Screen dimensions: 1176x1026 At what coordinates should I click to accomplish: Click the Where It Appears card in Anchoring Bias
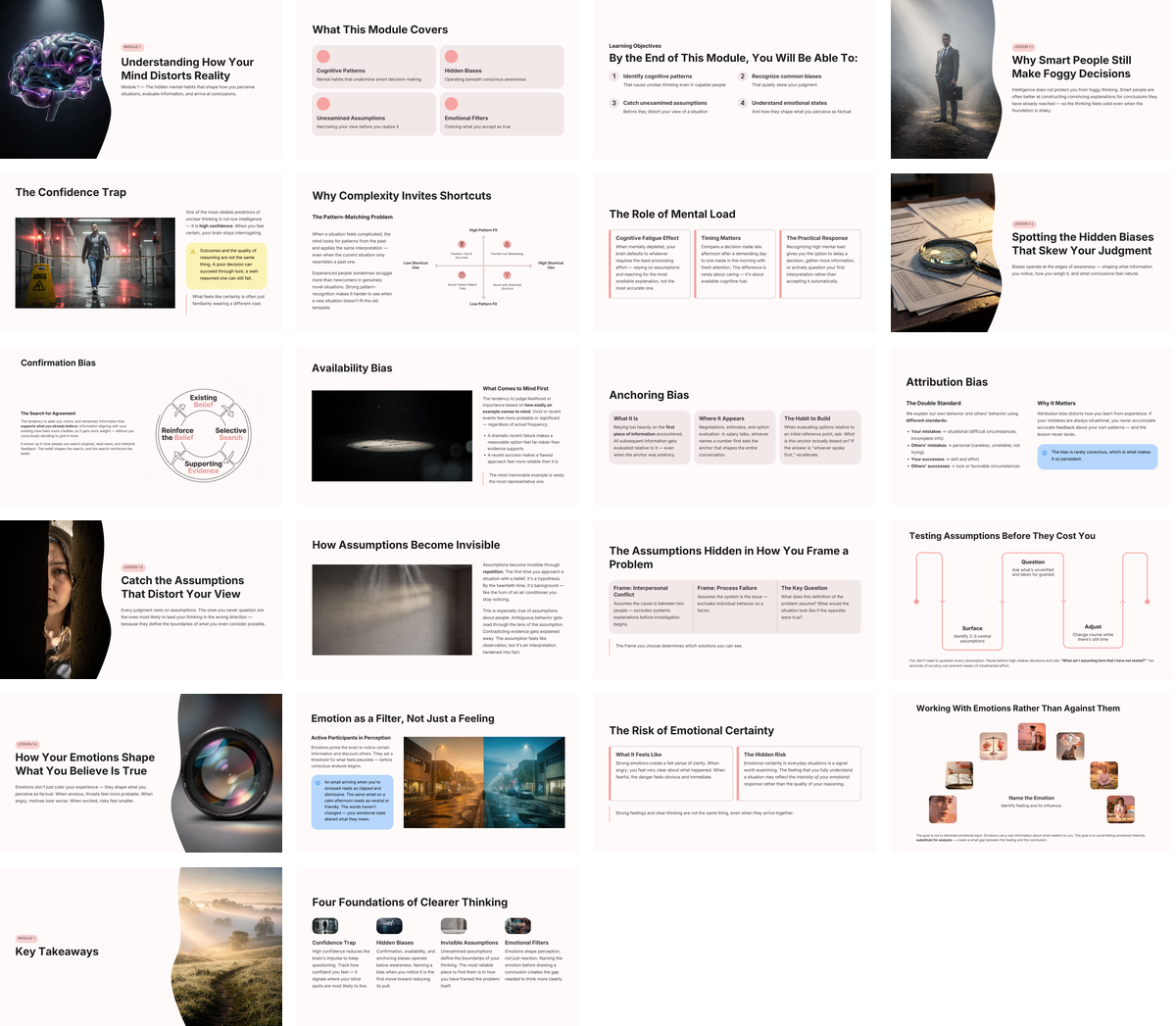tap(735, 437)
